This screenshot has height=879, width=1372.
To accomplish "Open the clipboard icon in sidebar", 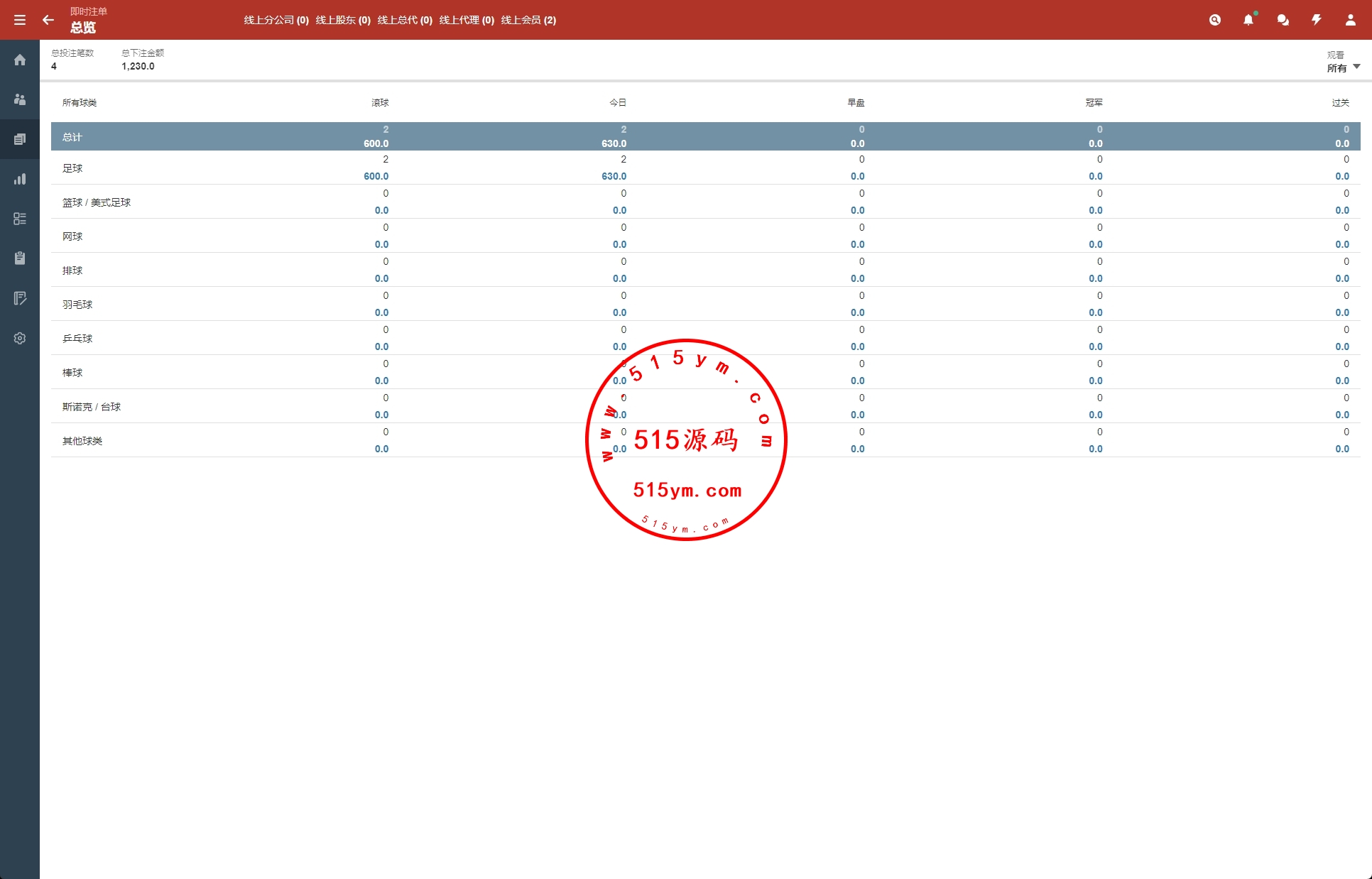I will pyautogui.click(x=20, y=258).
